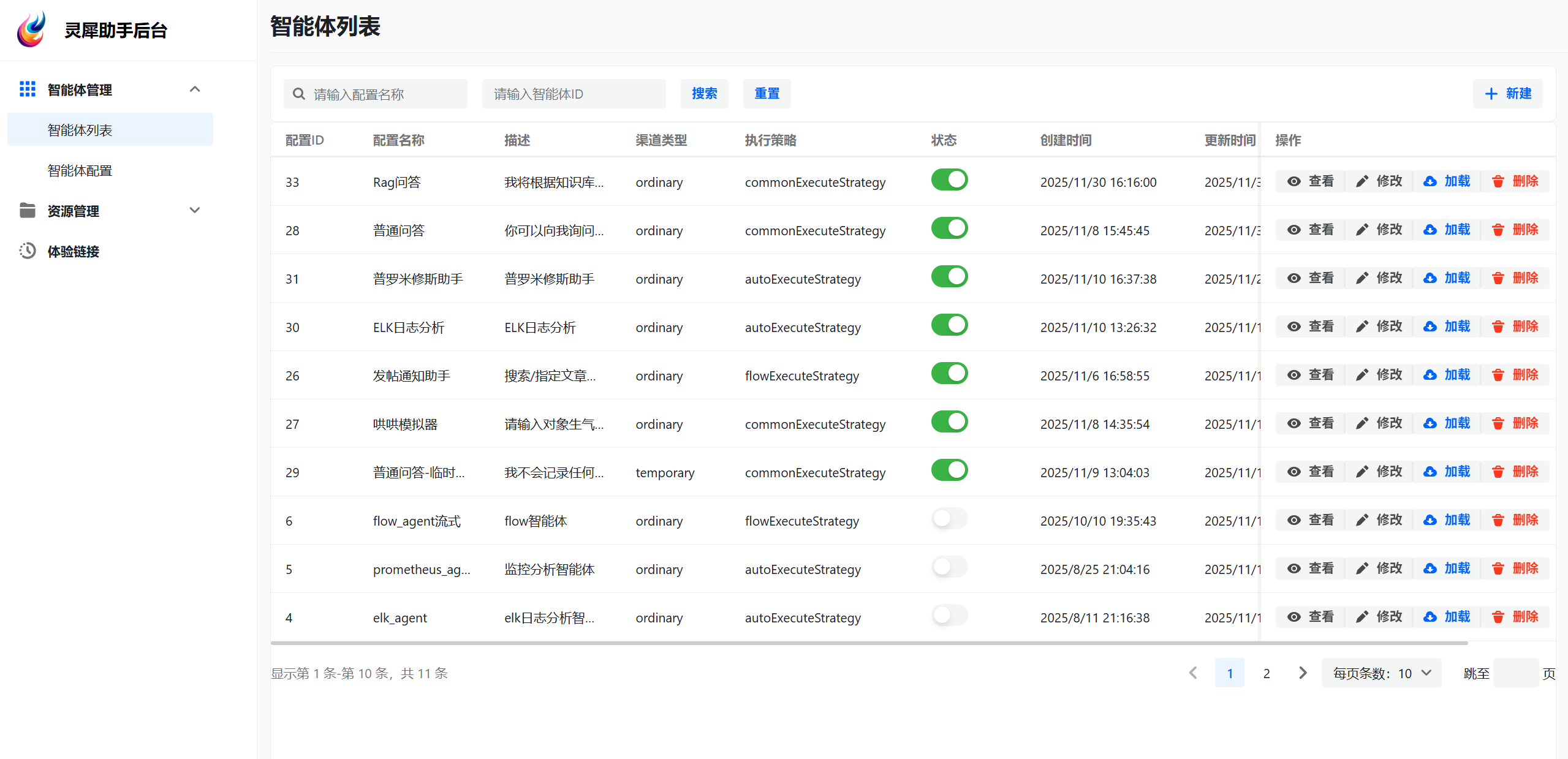
Task: Open the 每页条数 page size dropdown
Action: point(1381,673)
